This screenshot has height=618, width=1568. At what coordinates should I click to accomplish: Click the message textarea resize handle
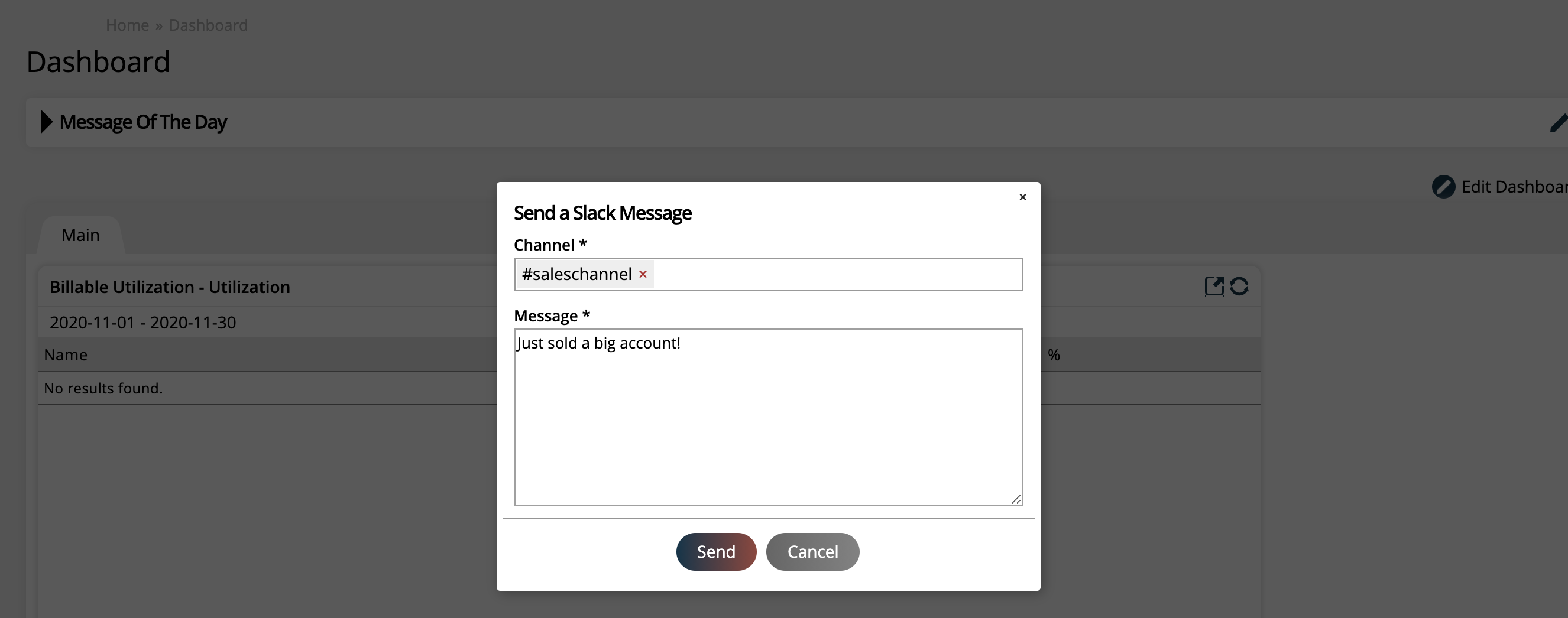[x=1015, y=500]
